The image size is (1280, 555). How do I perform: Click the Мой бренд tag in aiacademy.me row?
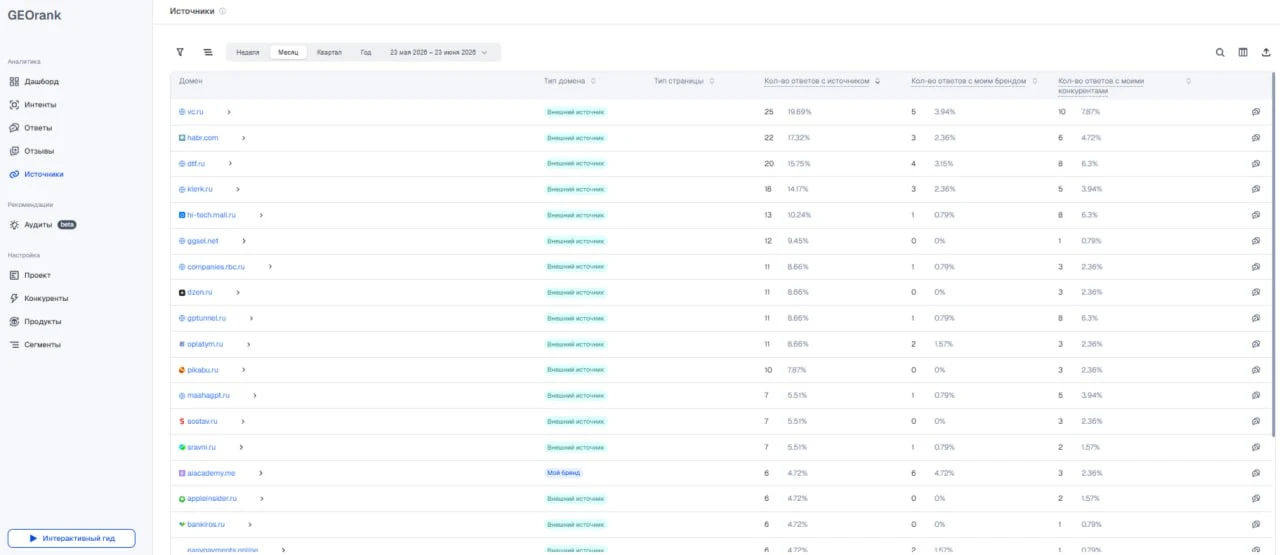coord(563,473)
